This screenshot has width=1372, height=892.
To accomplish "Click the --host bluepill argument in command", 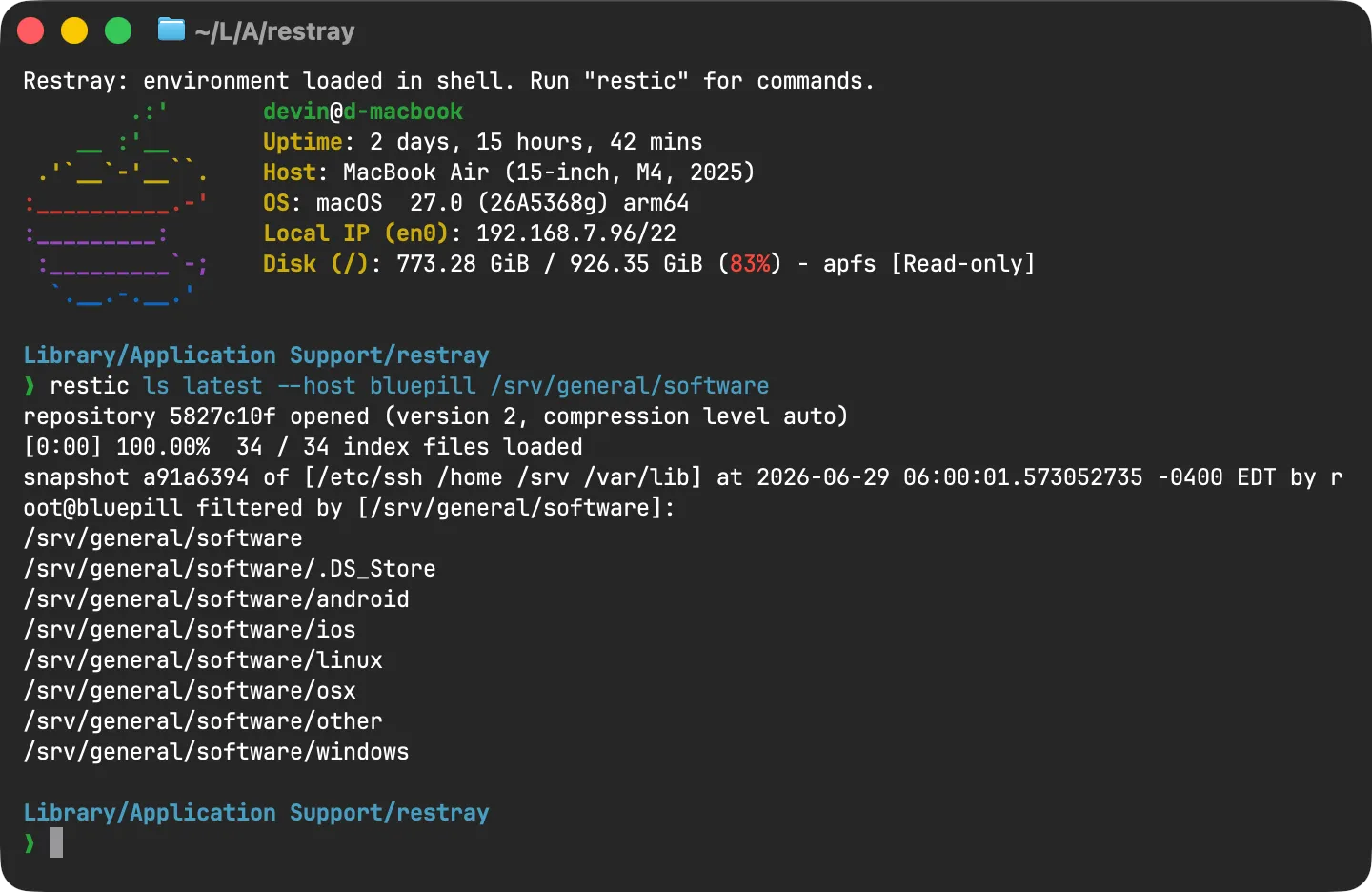I will pos(376,386).
